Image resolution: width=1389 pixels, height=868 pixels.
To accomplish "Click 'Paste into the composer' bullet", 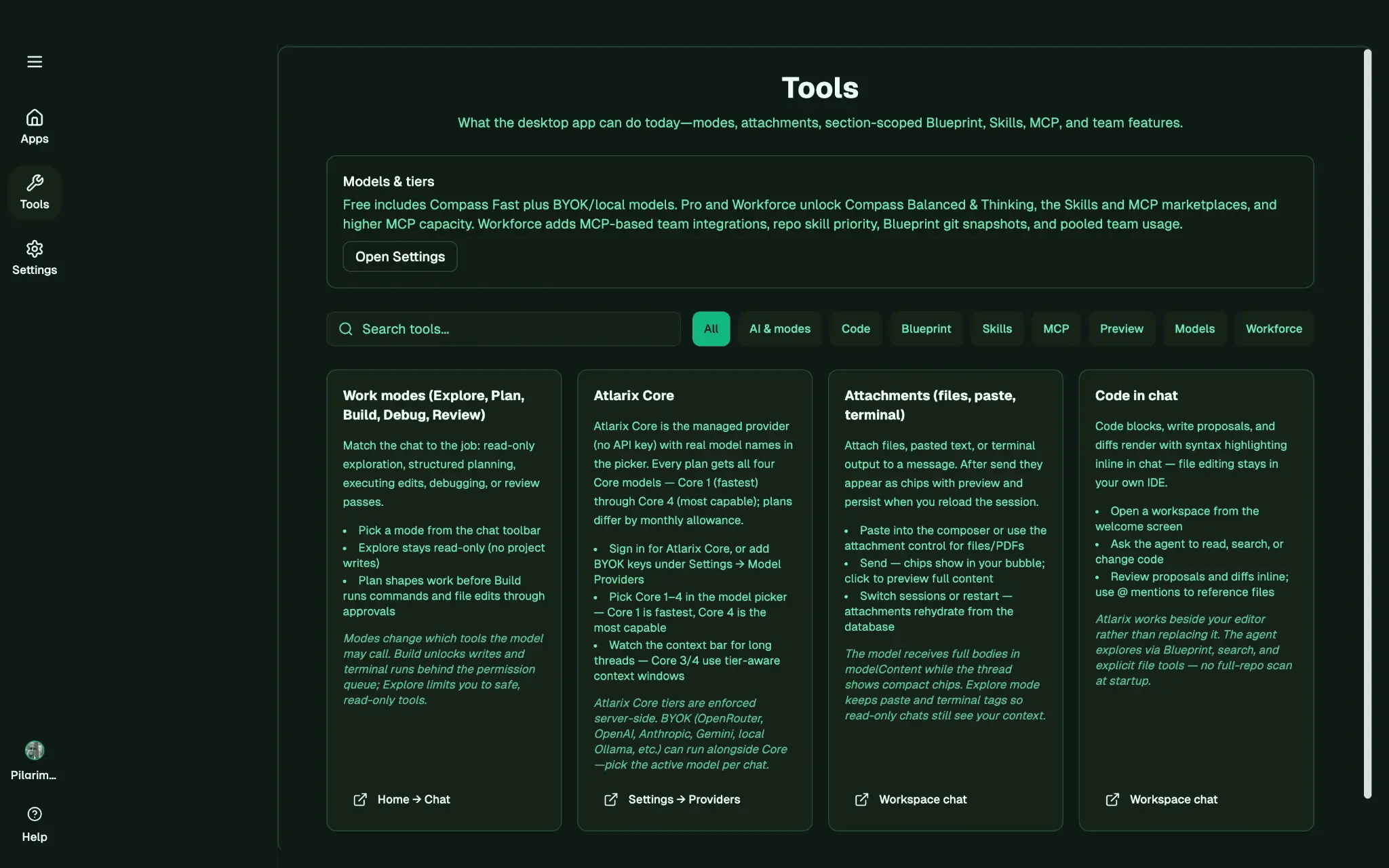I will [x=945, y=538].
